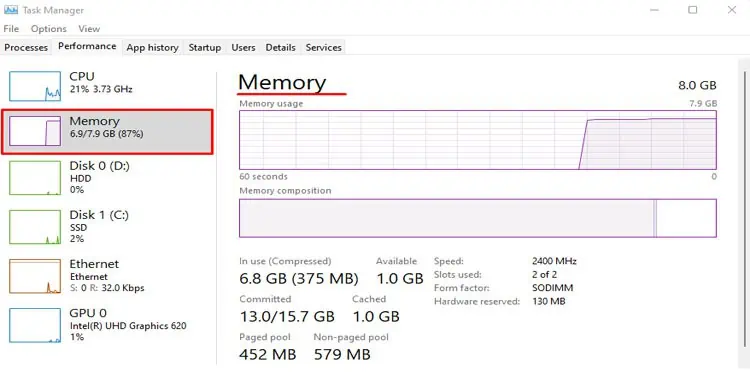750x375 pixels.
Task: Click the 579 MB non-paged pool value
Action: pos(342,354)
